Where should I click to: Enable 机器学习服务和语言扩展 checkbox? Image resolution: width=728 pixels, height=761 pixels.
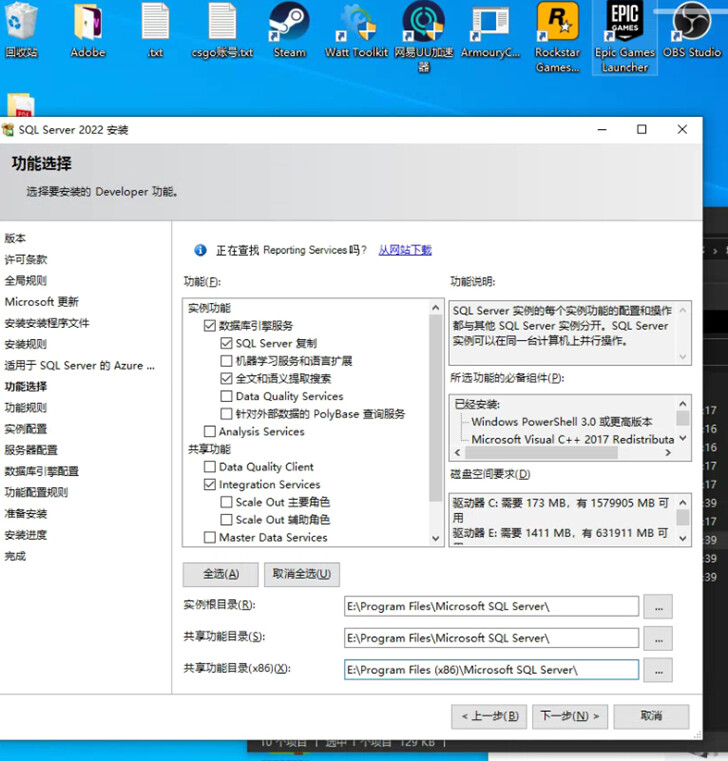226,361
